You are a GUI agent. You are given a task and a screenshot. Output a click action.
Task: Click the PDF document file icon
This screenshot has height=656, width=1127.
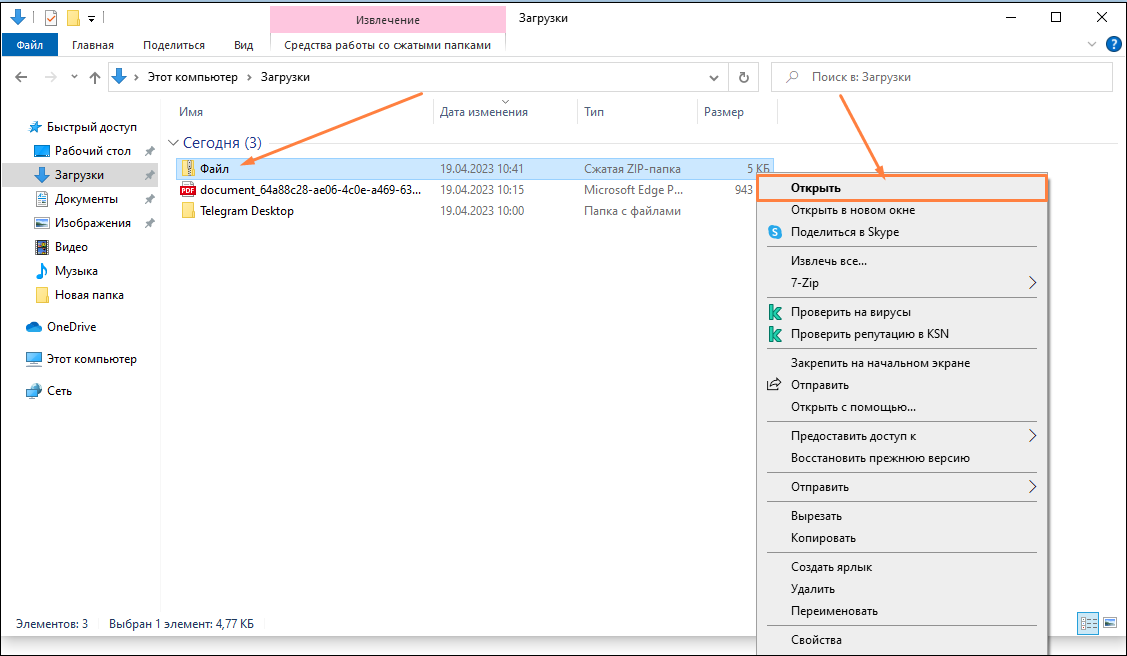(x=187, y=189)
